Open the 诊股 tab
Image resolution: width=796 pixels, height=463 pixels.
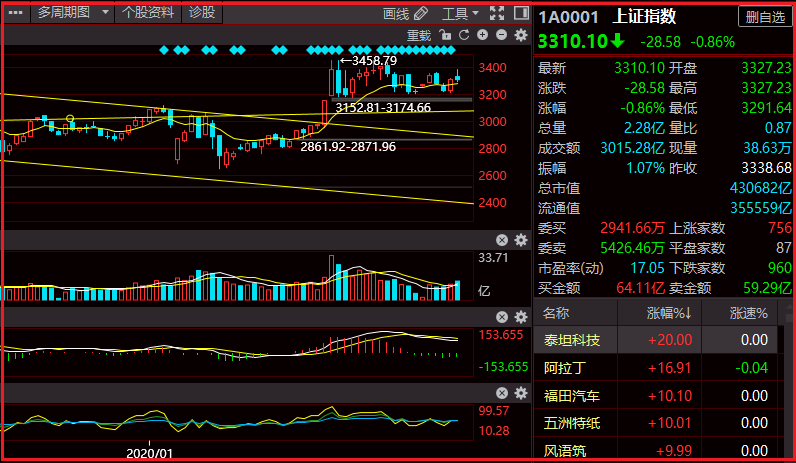(202, 13)
